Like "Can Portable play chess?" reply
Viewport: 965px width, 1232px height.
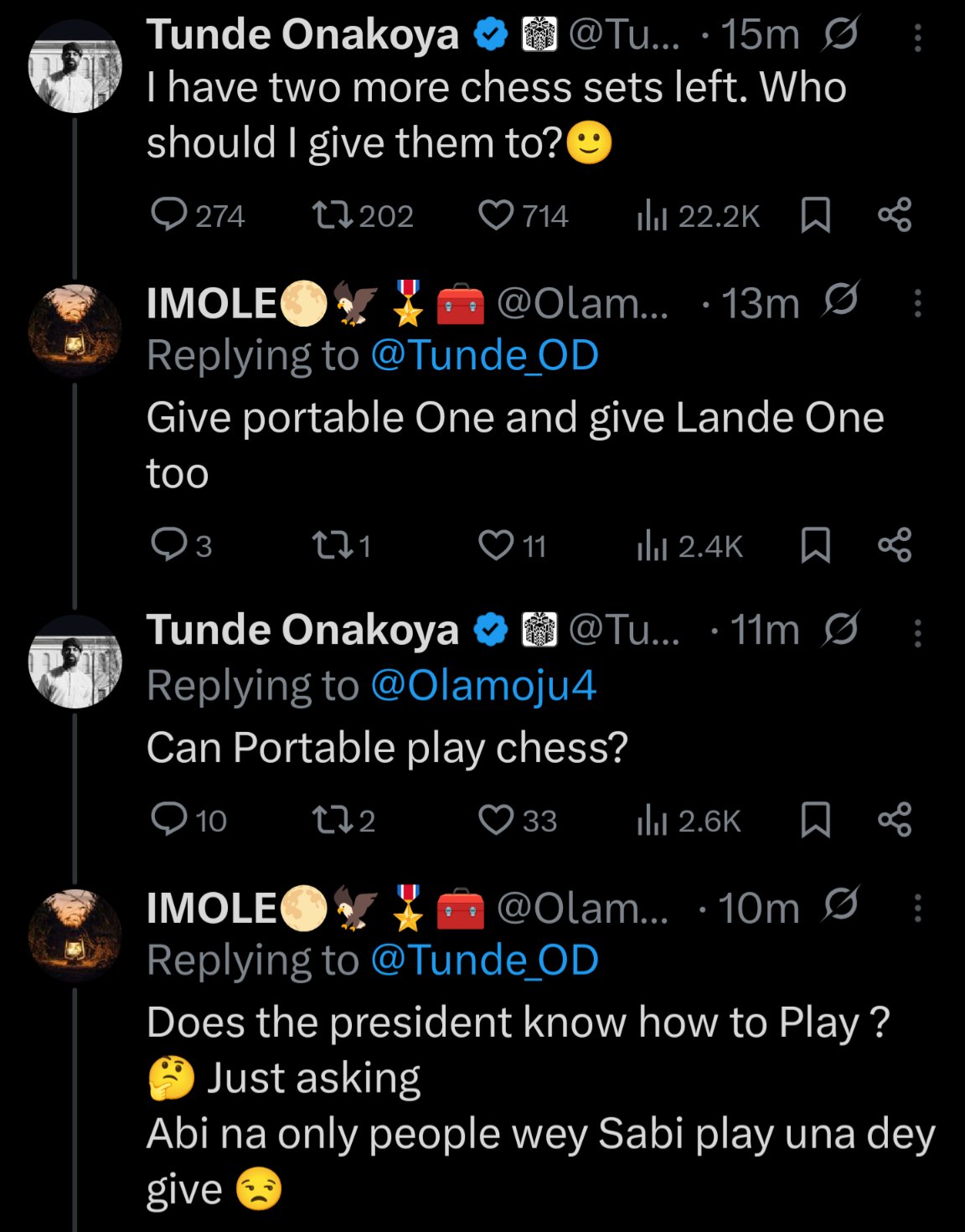(495, 820)
